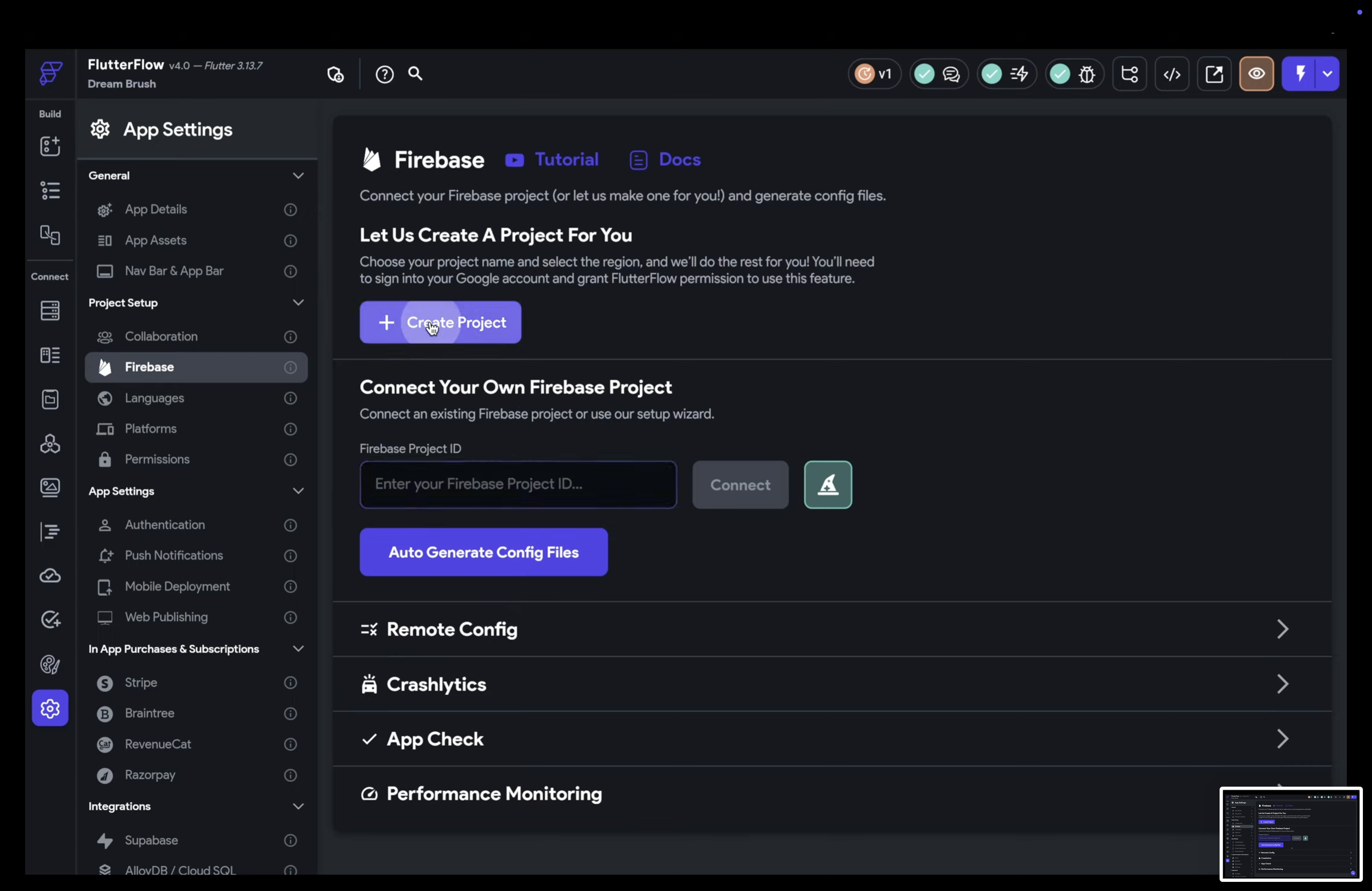Collapse the Project Setup section
Viewport: 1372px width, 891px height.
(298, 303)
